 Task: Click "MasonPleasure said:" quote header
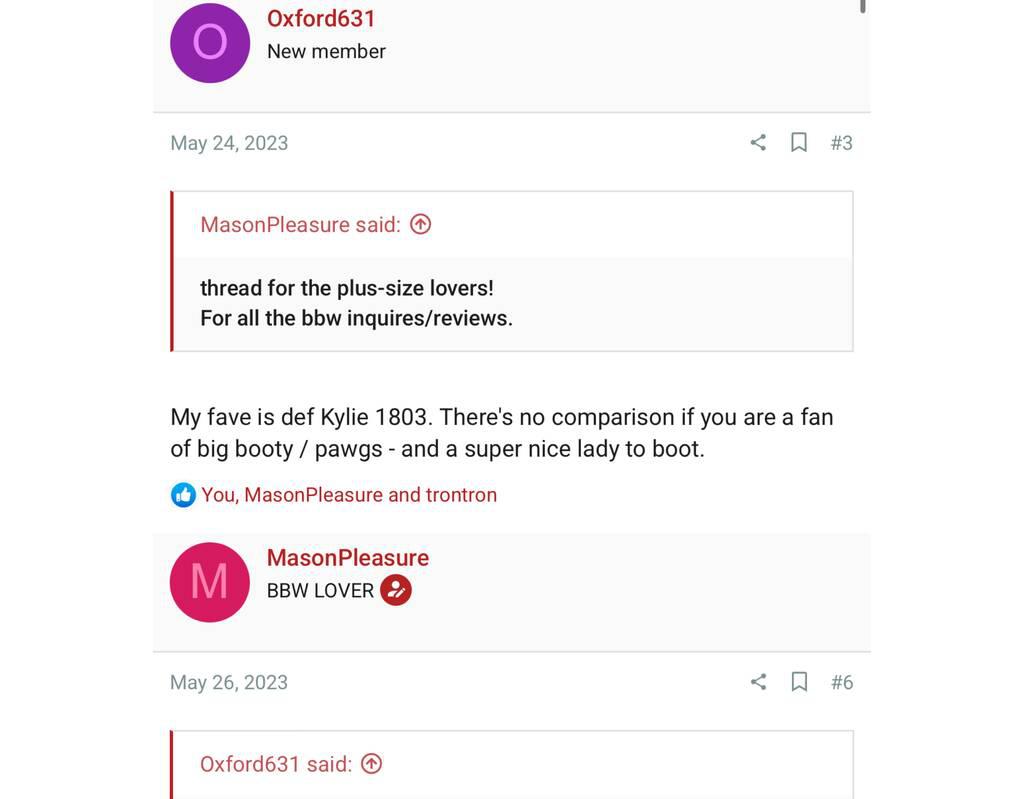tap(300, 225)
